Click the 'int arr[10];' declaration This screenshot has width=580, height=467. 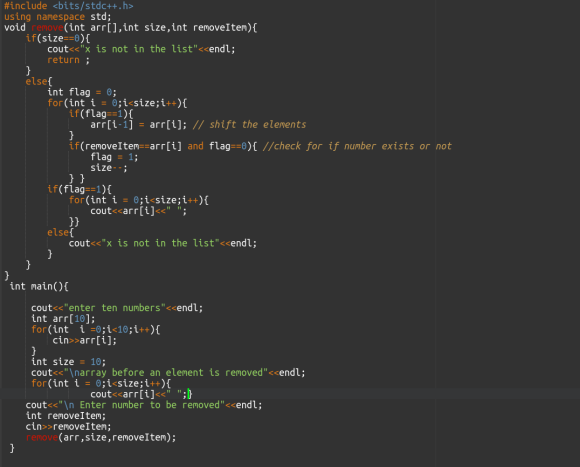63,319
